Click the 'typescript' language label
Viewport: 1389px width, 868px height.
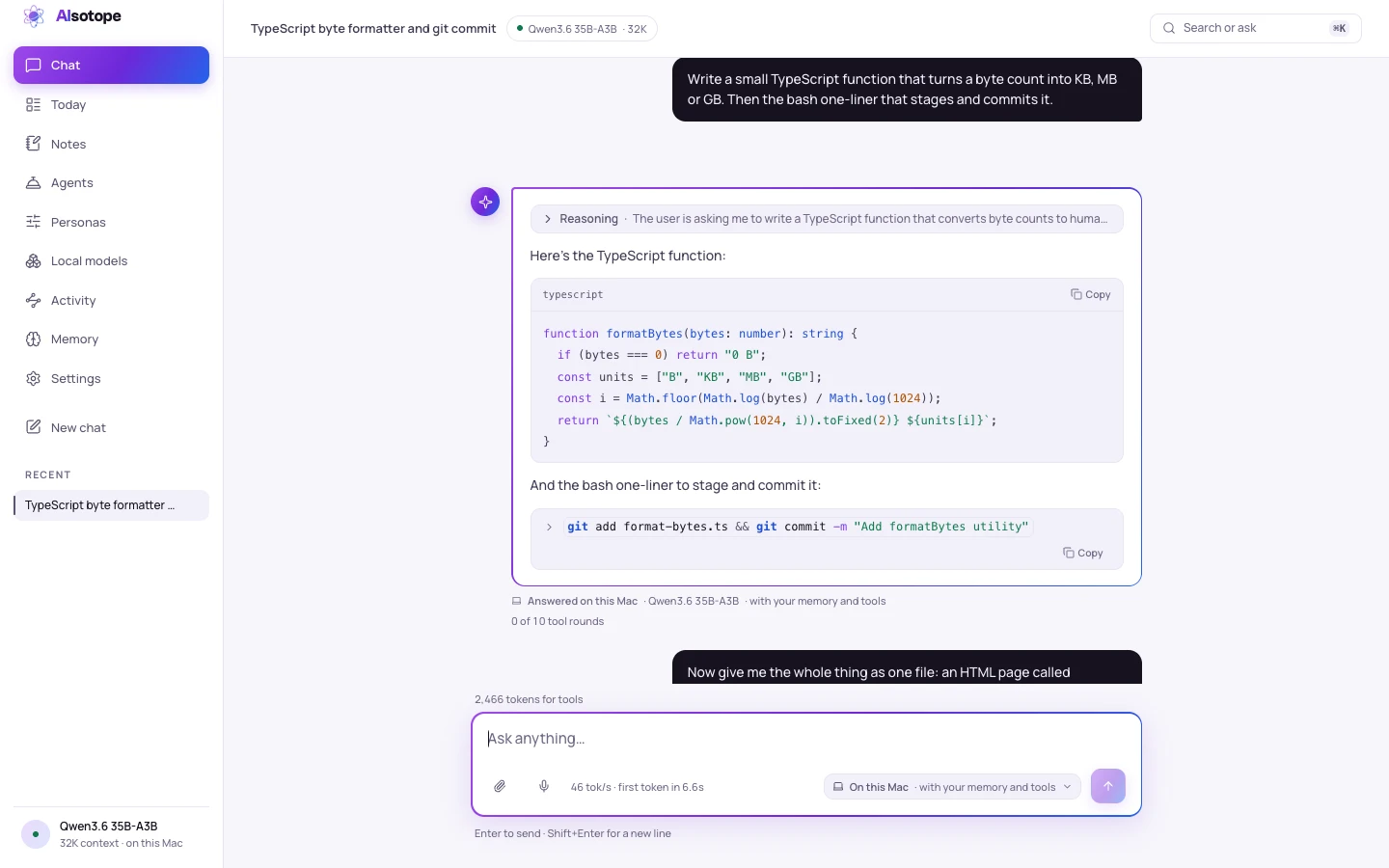[x=573, y=294]
